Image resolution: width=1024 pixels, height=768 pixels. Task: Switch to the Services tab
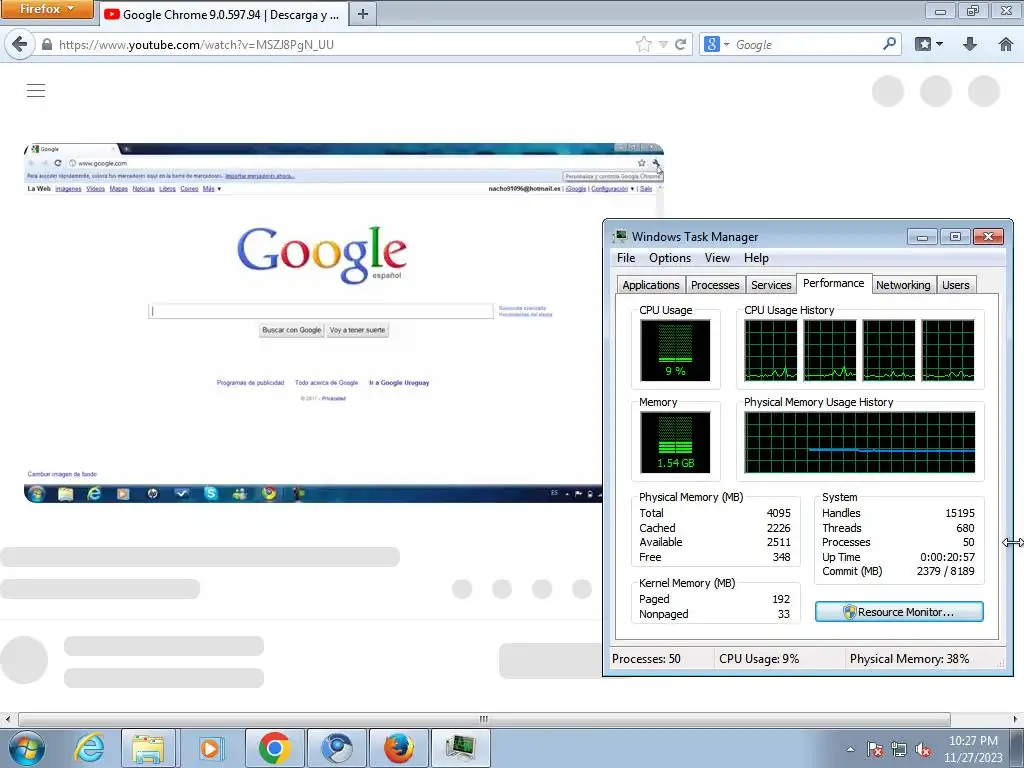[x=771, y=285]
